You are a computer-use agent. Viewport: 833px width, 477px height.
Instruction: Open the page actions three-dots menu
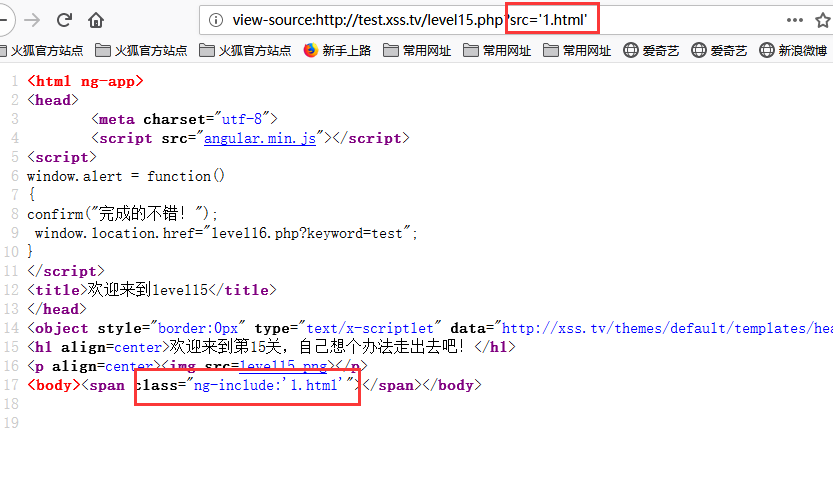[x=795, y=20]
